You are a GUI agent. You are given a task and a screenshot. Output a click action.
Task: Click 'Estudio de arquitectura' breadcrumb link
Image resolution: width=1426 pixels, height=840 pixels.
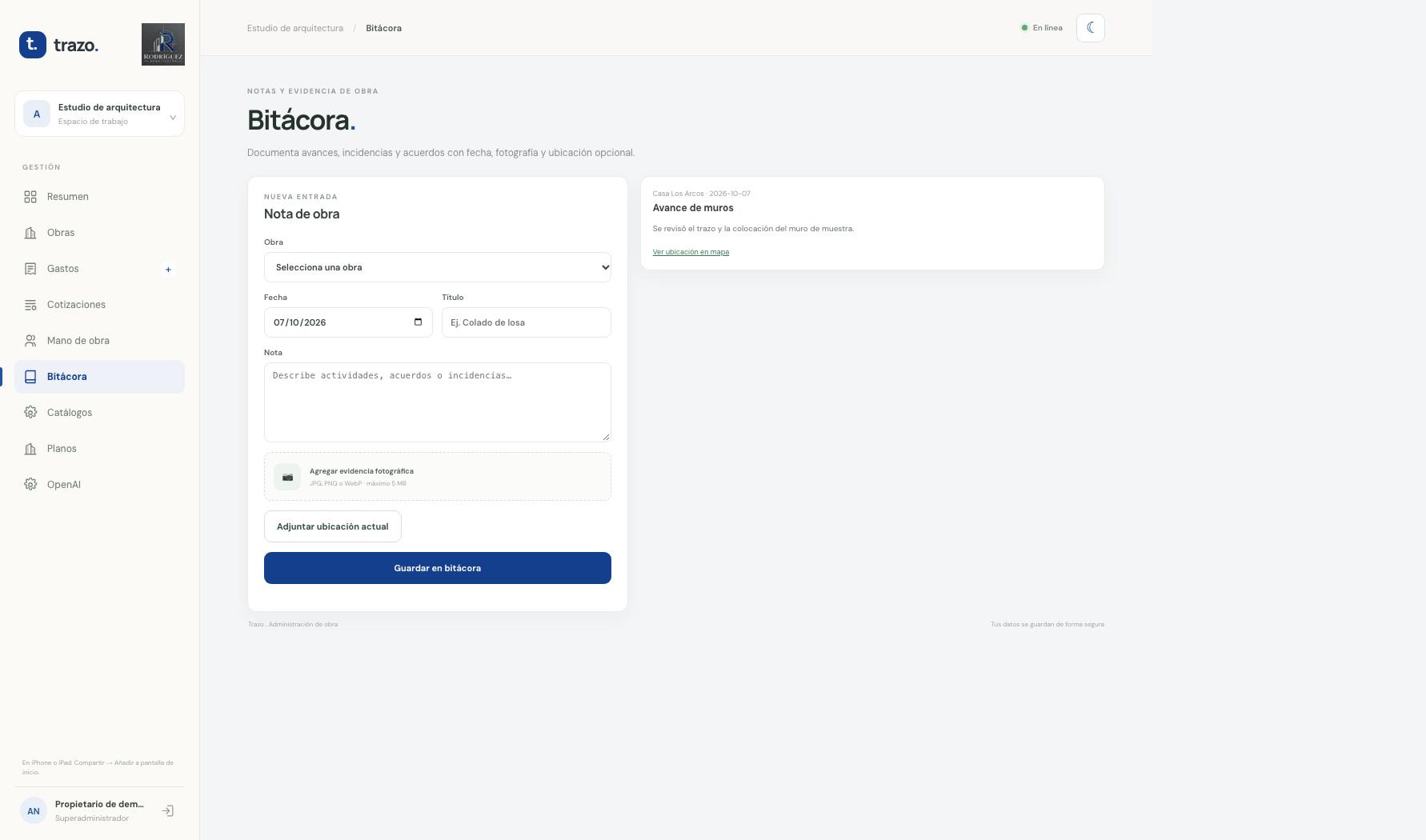click(x=295, y=28)
